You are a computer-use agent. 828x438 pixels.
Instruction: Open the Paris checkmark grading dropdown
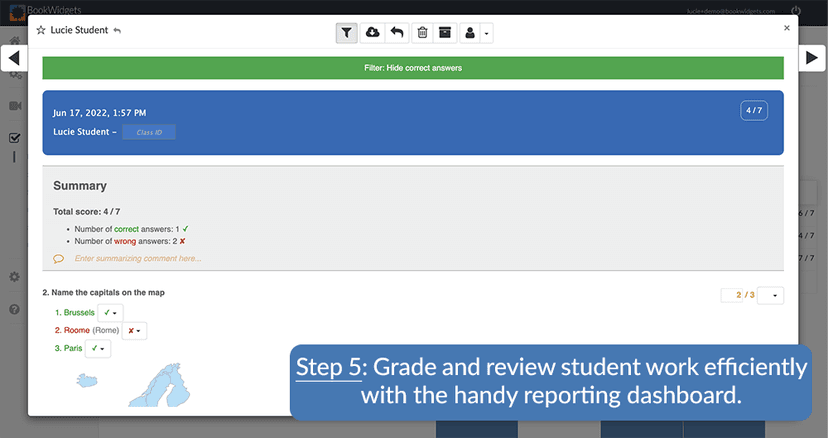point(98,349)
